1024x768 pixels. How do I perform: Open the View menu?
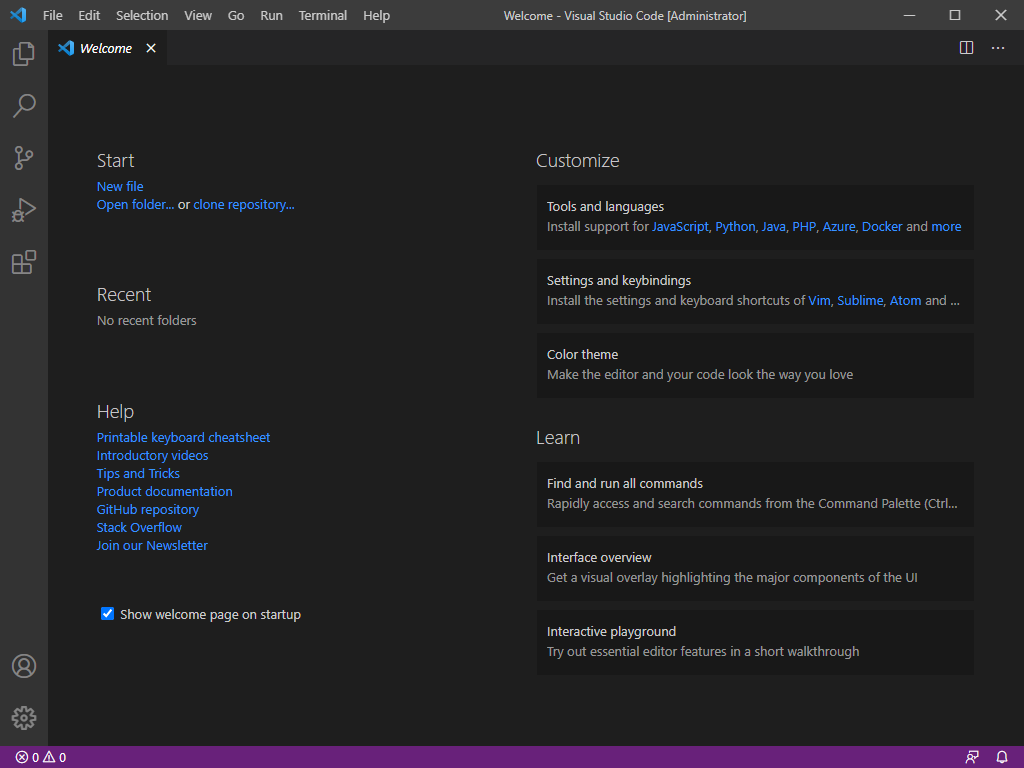point(197,15)
